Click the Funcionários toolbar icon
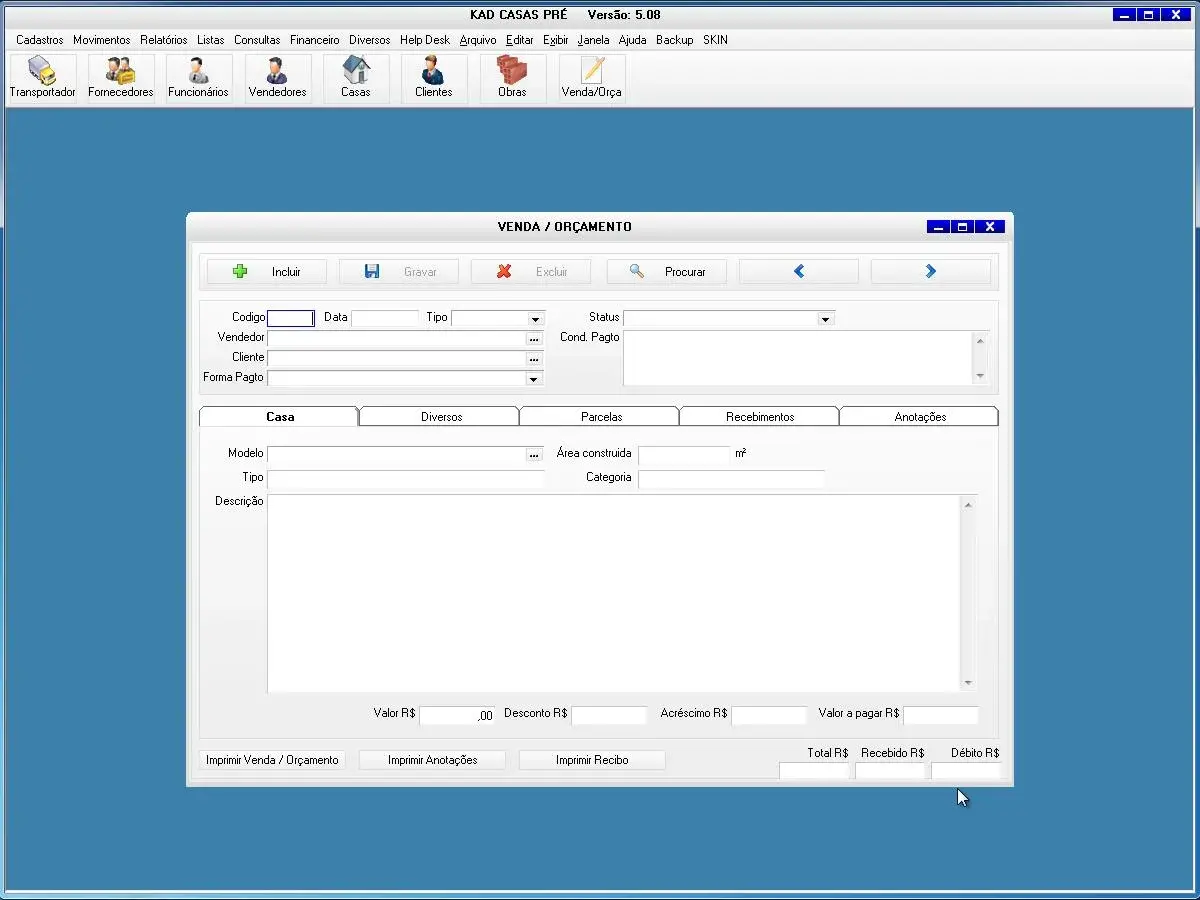The image size is (1200, 900). point(198,78)
